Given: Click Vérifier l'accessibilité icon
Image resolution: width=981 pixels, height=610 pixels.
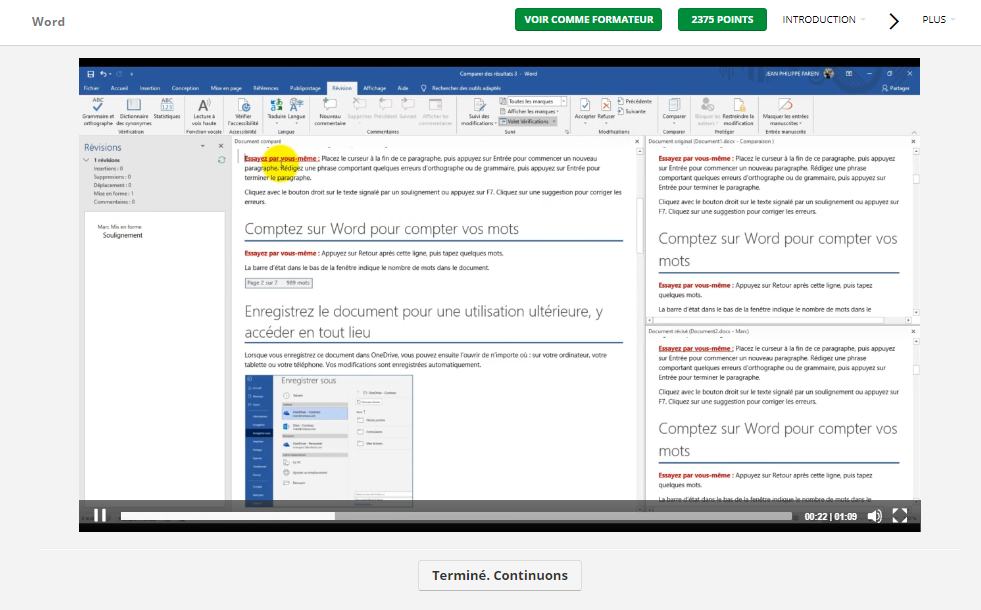Looking at the screenshot, I should click(243, 111).
